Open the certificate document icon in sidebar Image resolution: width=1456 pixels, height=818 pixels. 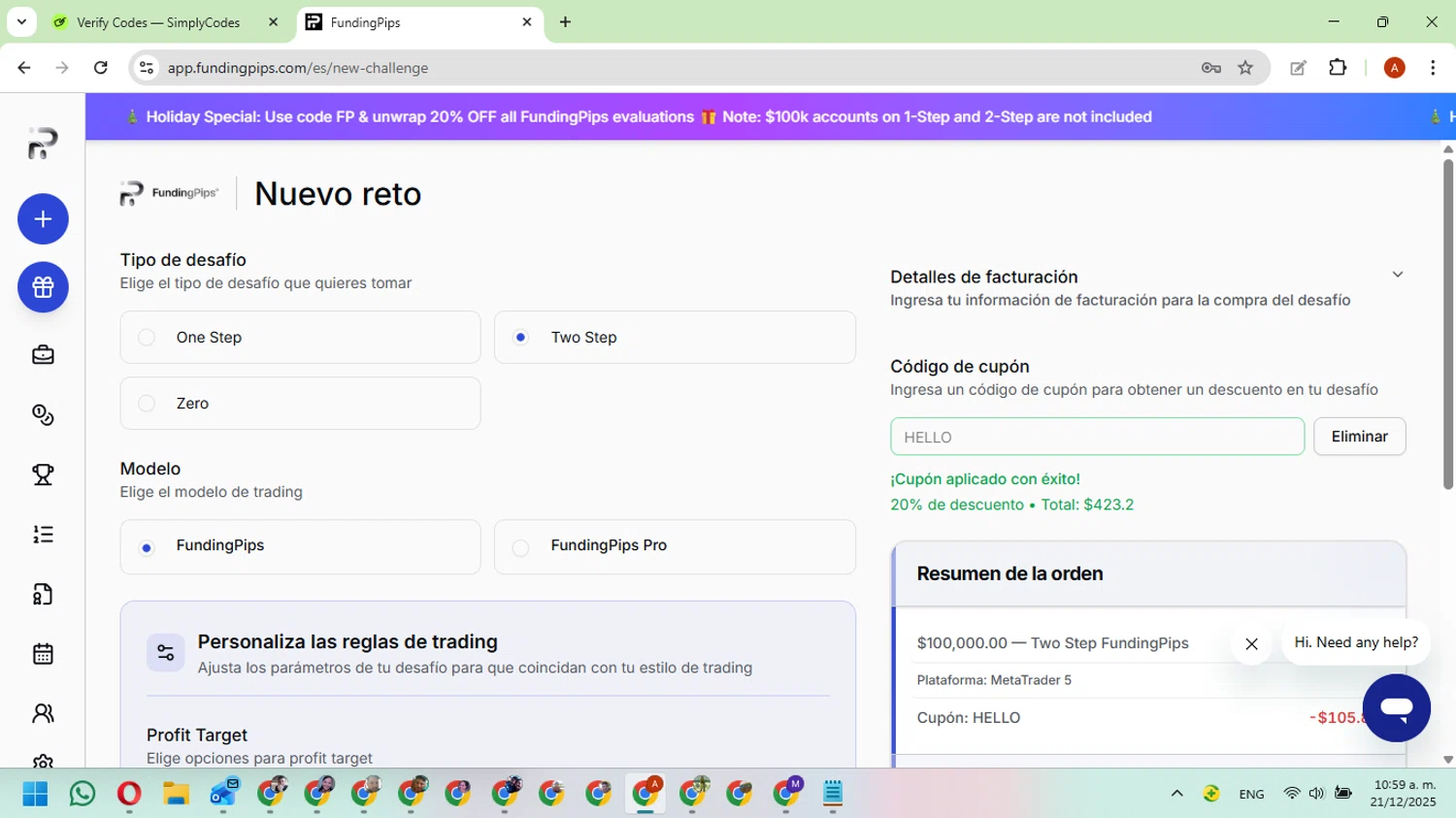pos(43,595)
